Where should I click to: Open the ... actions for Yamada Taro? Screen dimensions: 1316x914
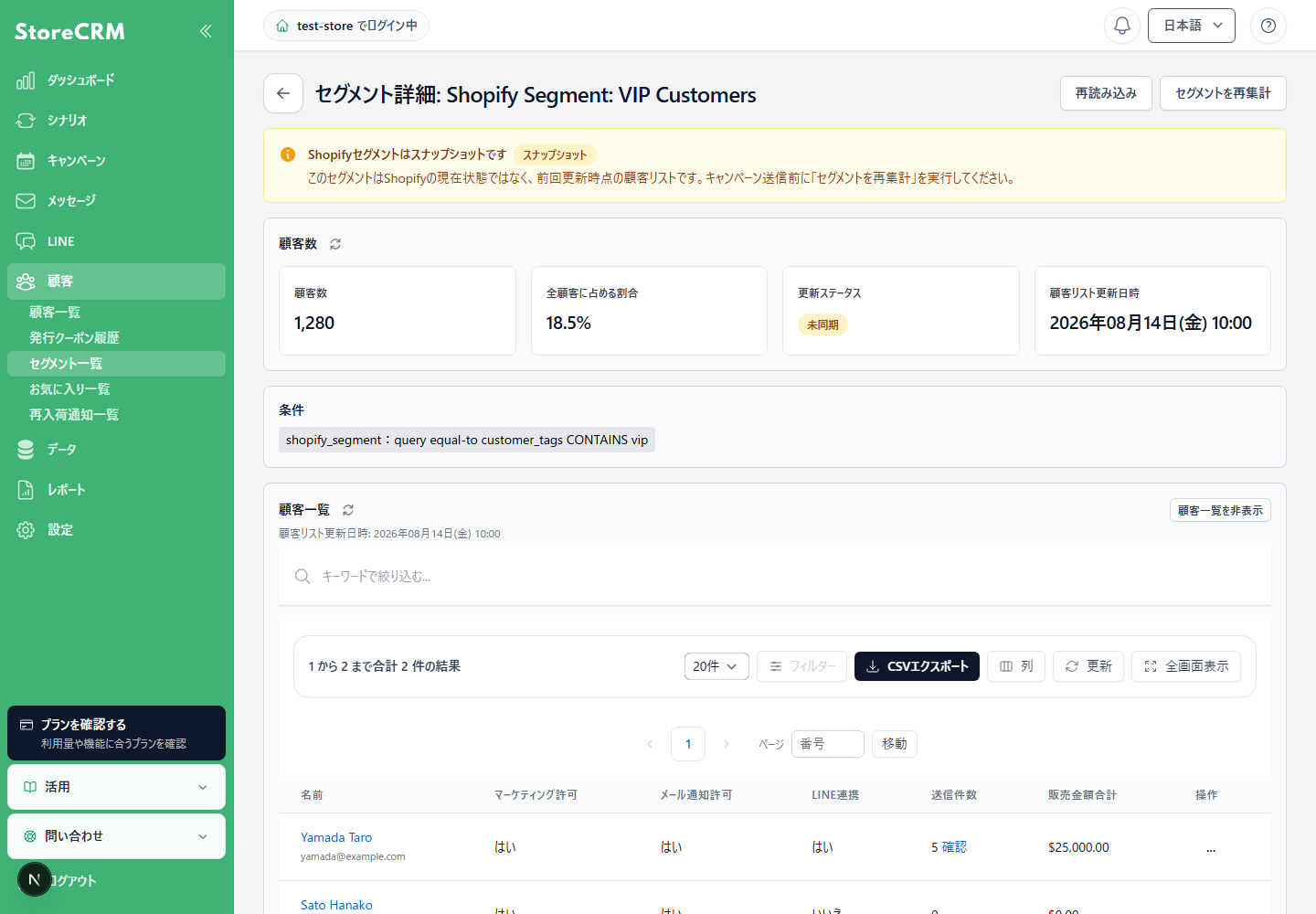coord(1211,848)
